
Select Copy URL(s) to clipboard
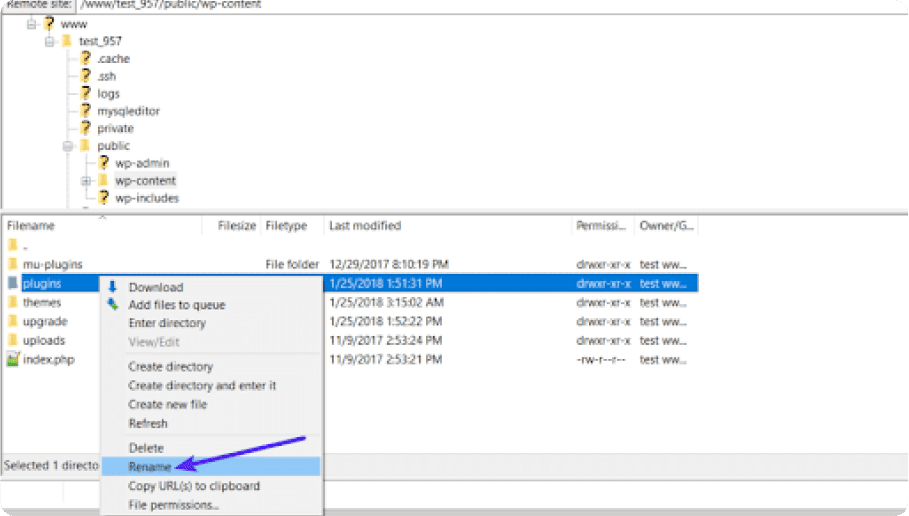211,486
